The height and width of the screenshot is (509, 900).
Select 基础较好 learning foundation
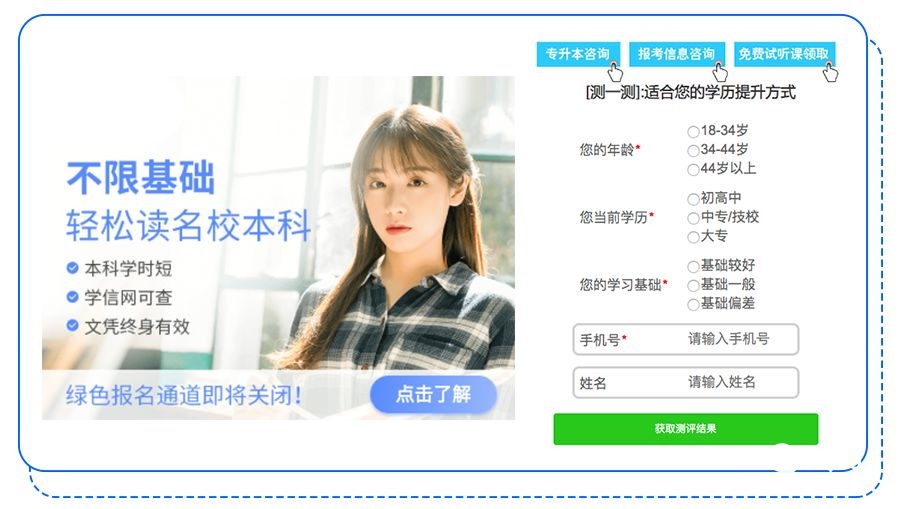693,266
